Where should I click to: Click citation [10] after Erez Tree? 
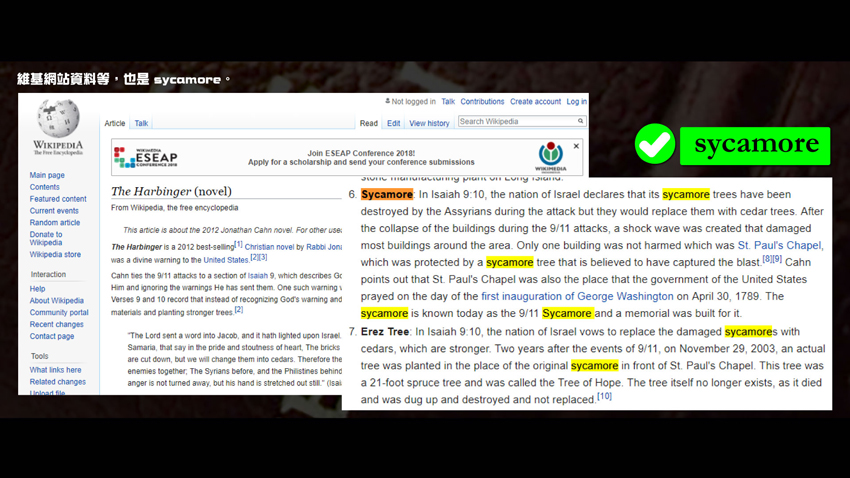click(604, 397)
